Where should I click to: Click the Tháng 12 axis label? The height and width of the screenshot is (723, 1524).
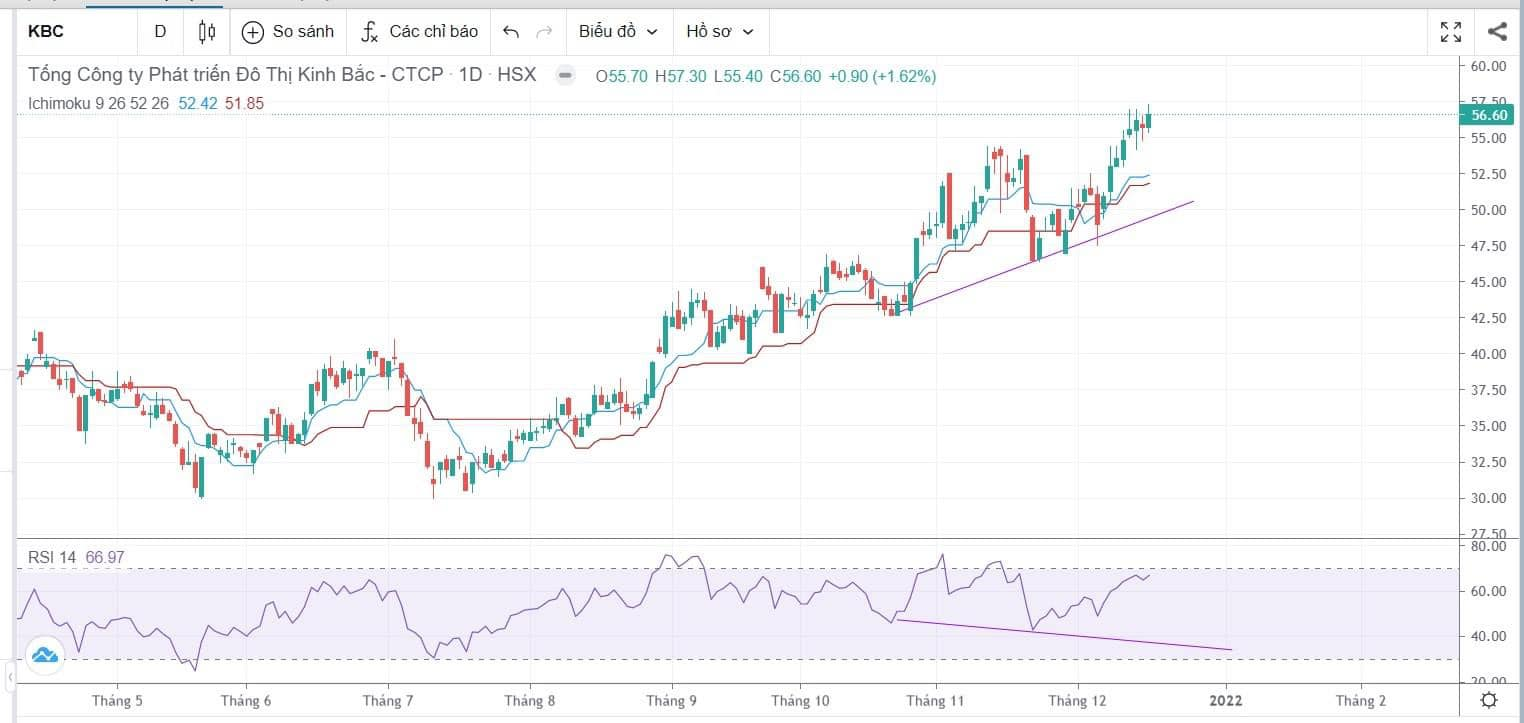point(1076,701)
